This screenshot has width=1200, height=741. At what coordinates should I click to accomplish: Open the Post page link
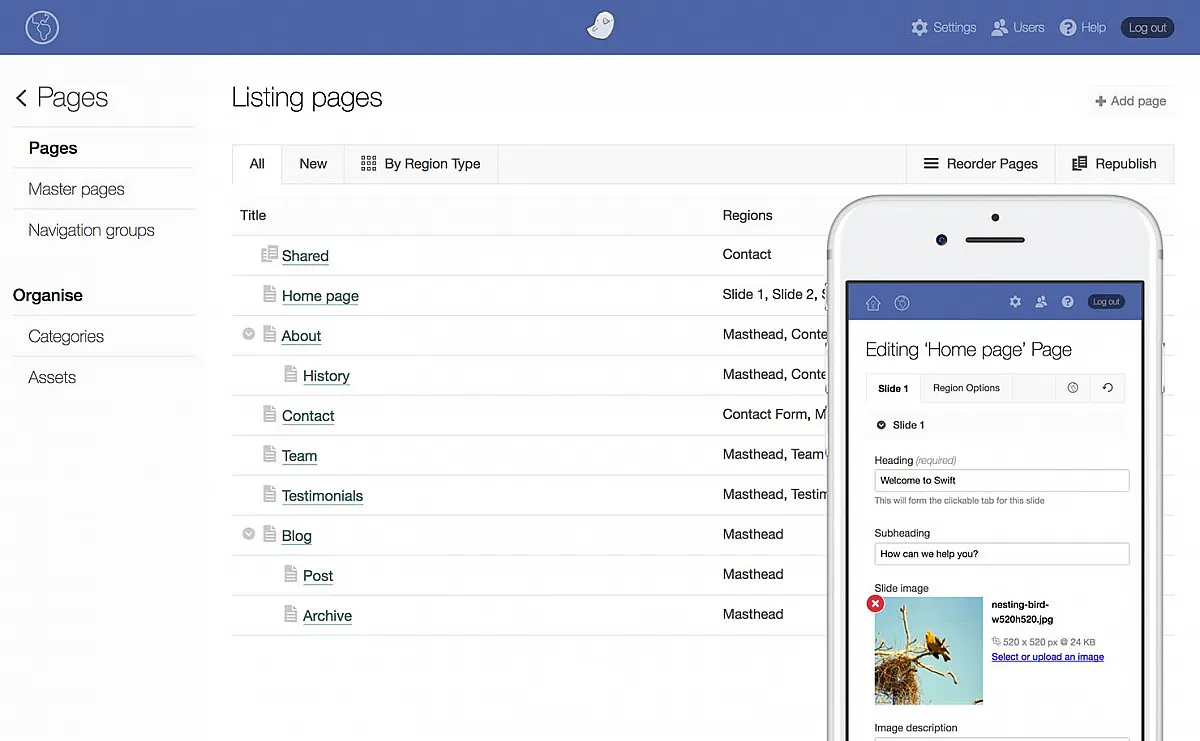318,576
